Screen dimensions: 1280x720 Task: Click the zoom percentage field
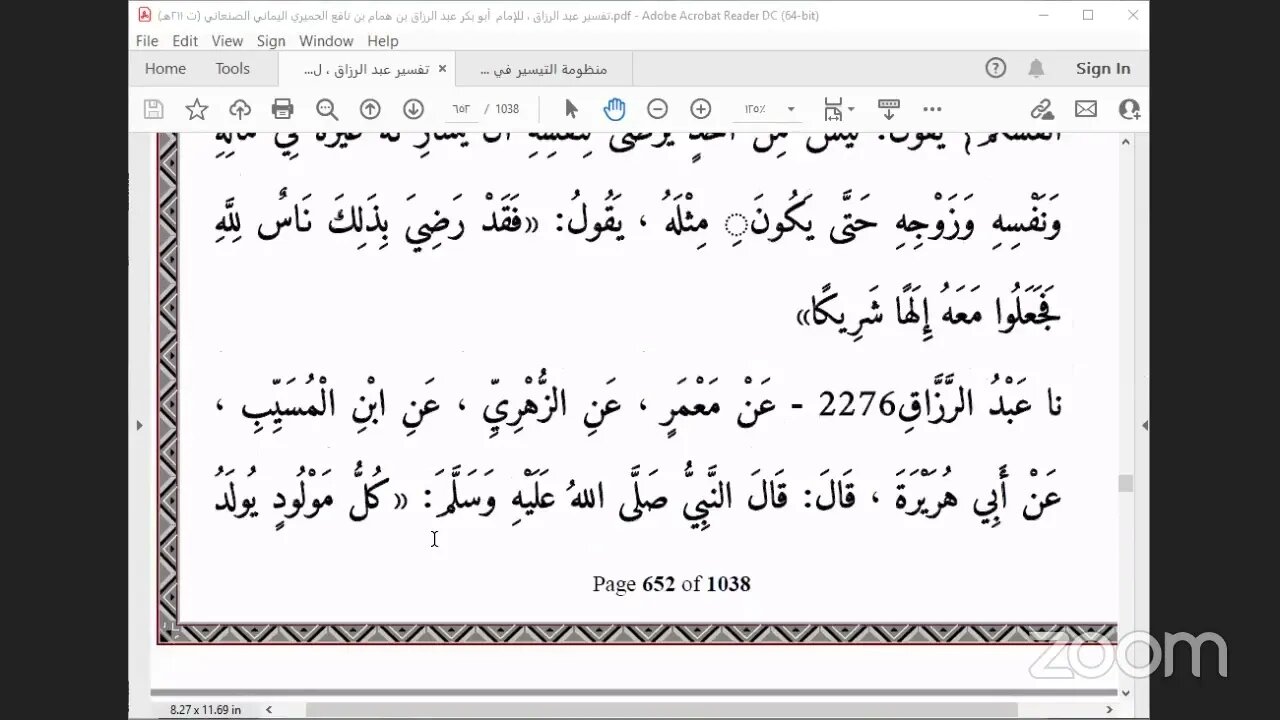(755, 109)
